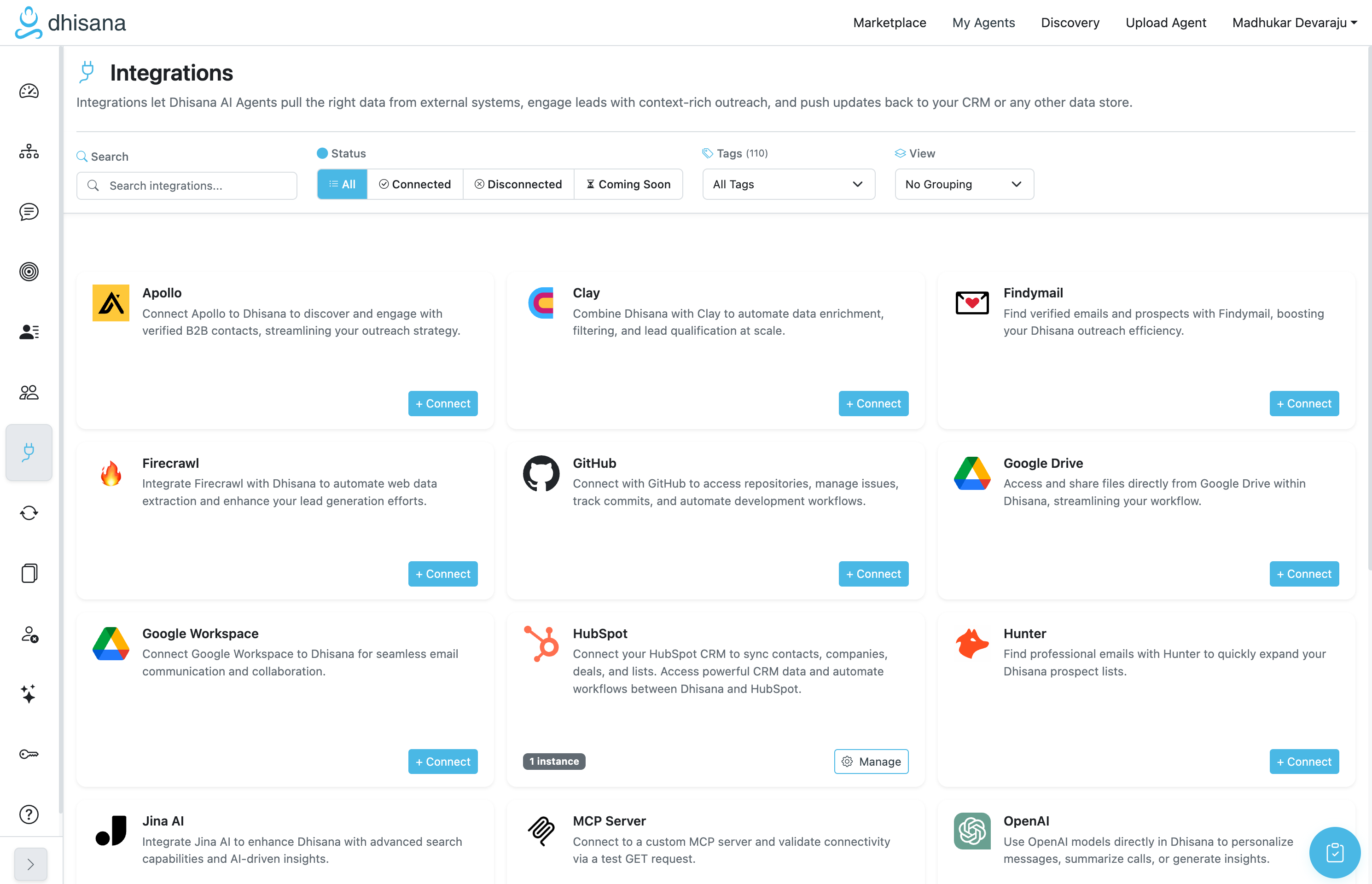Click the target bullseye sidebar icon

coord(29,272)
